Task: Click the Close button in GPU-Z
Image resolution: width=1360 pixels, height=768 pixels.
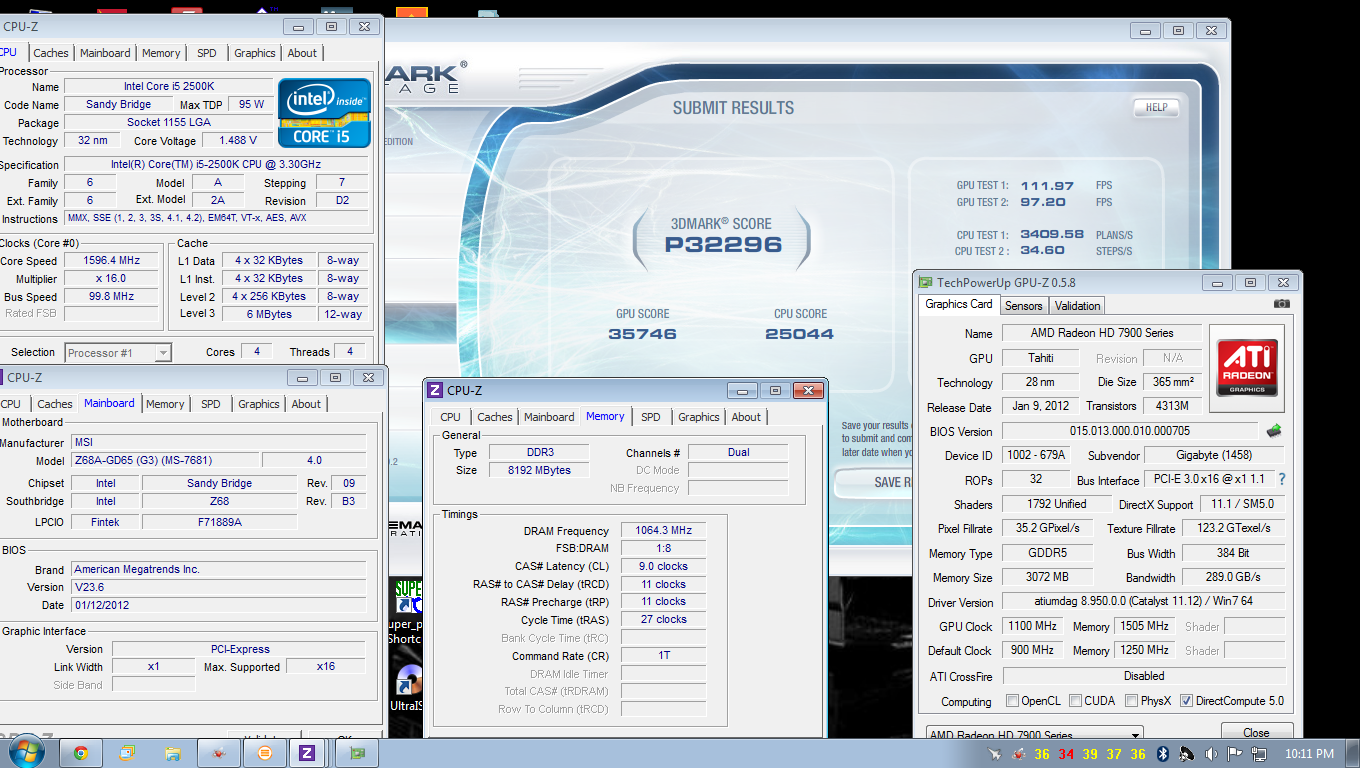Action: (1256, 733)
